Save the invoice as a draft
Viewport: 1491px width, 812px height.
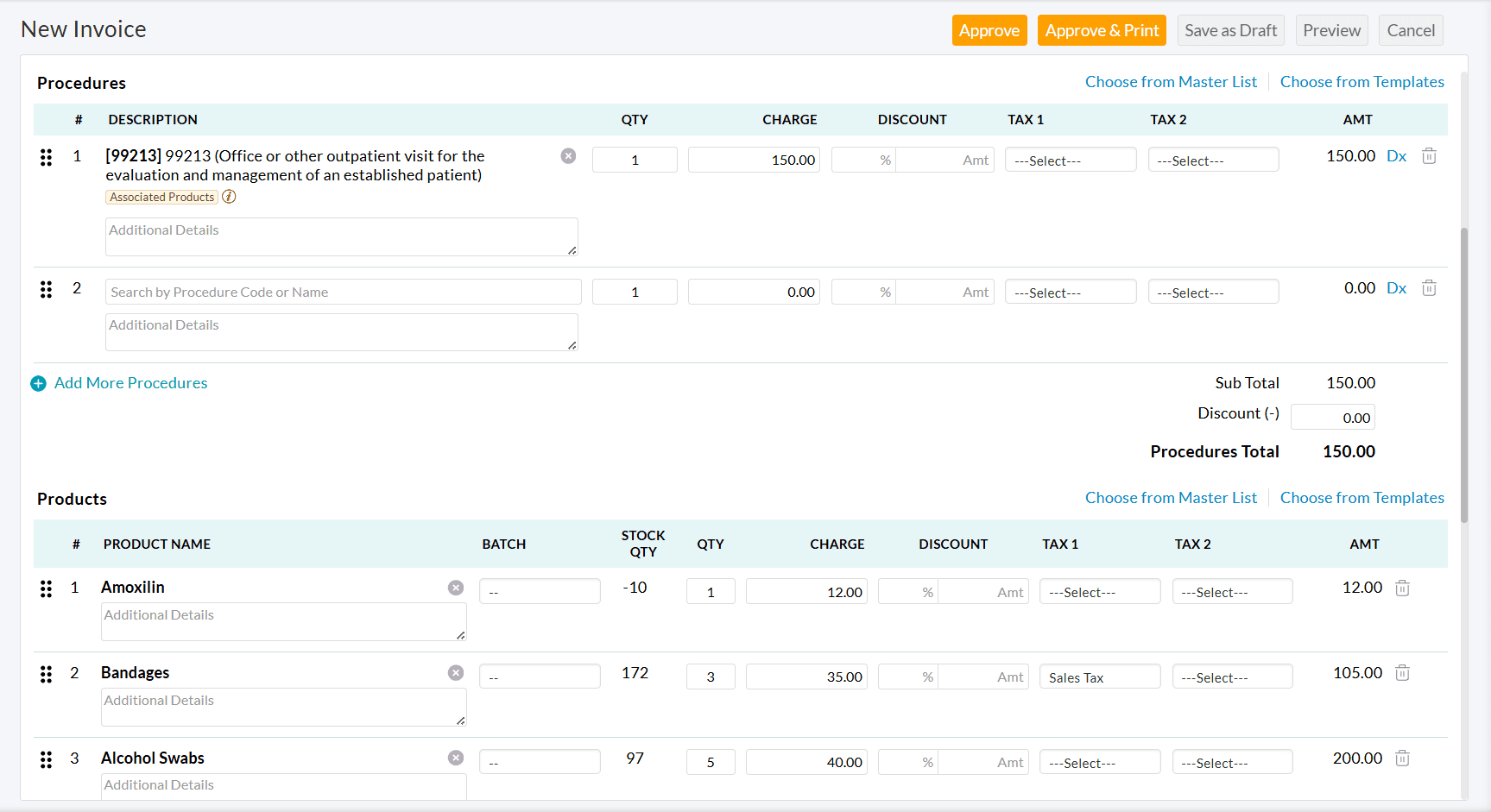1231,30
